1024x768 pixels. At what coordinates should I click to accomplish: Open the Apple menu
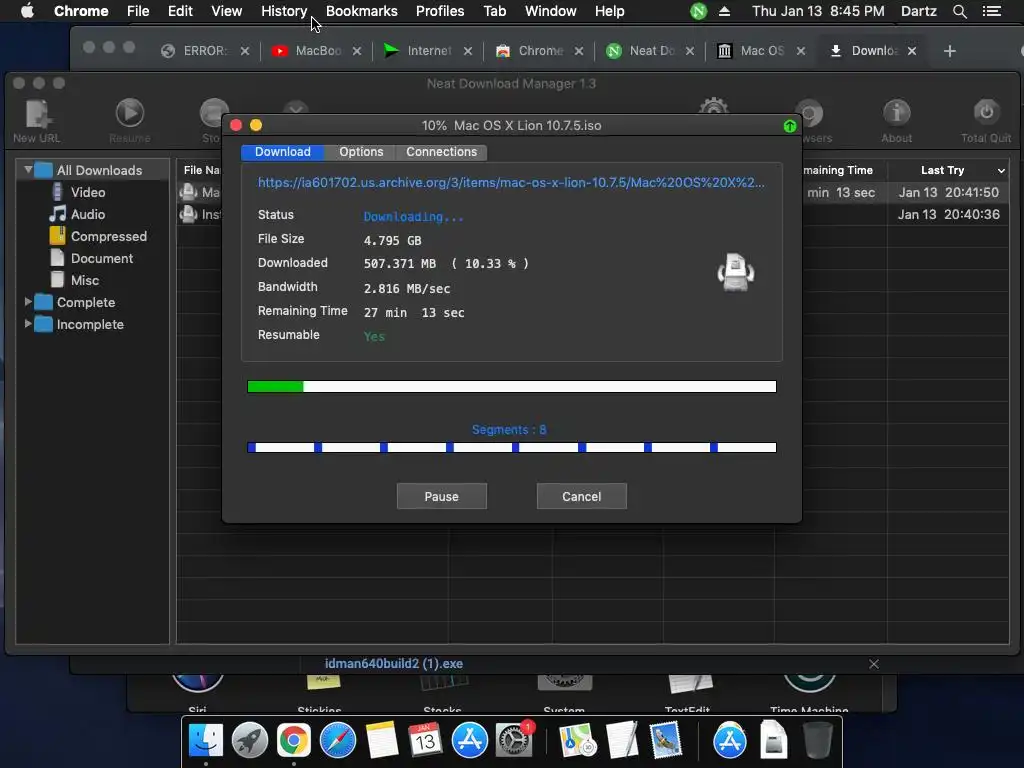(27, 11)
